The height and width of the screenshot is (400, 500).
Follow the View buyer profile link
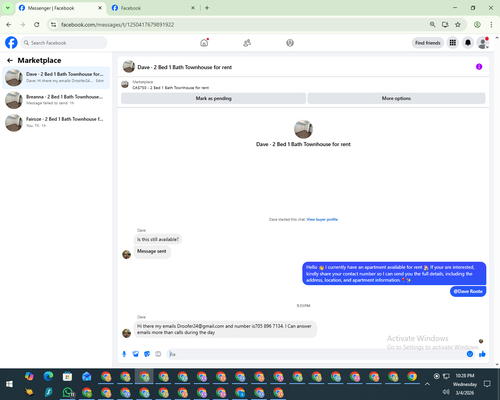(322, 219)
